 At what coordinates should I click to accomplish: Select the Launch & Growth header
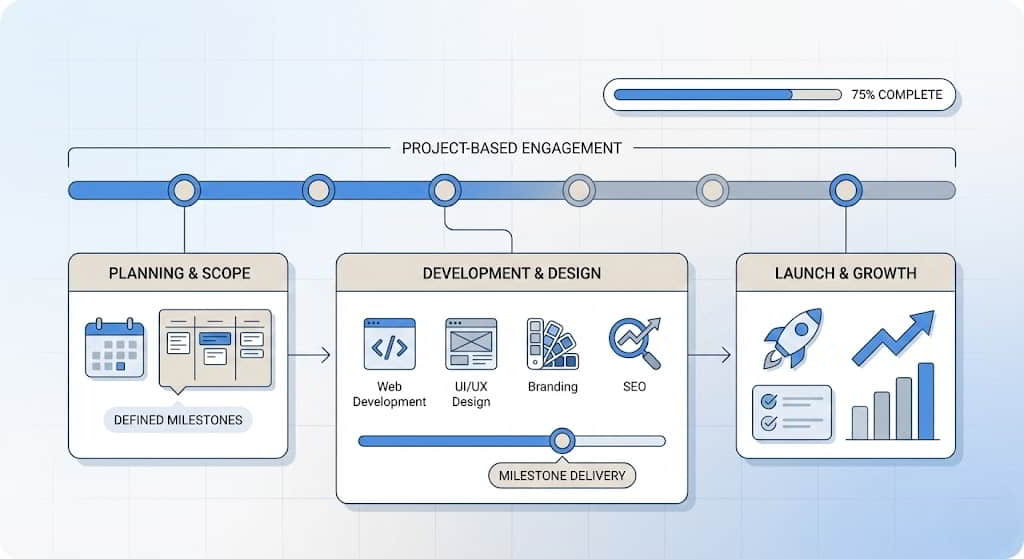[x=845, y=273]
